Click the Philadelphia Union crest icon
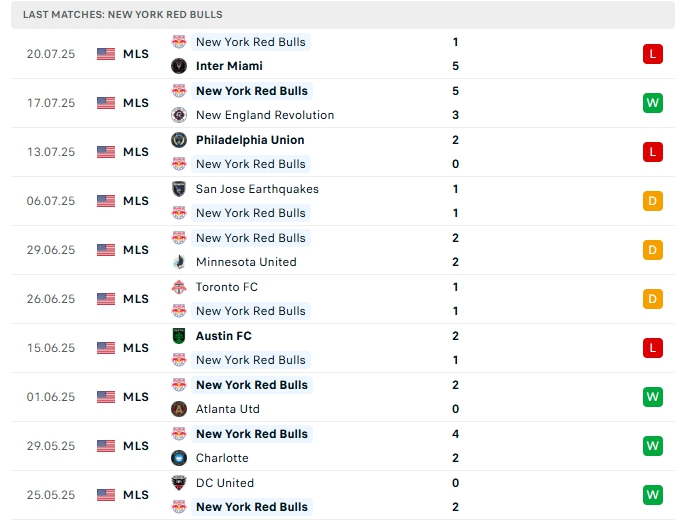 click(179, 140)
